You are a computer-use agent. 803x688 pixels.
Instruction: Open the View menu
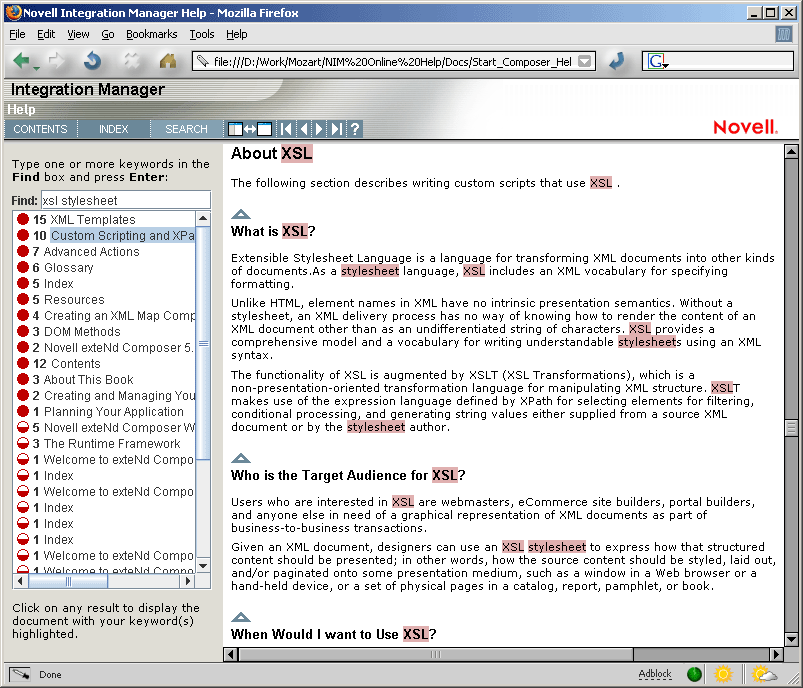(78, 34)
